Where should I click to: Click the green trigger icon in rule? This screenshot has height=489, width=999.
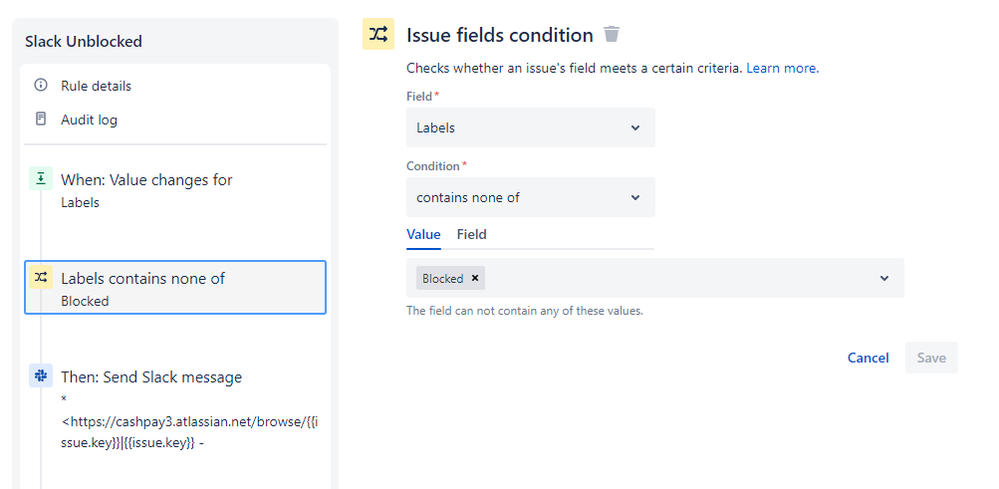[x=41, y=179]
